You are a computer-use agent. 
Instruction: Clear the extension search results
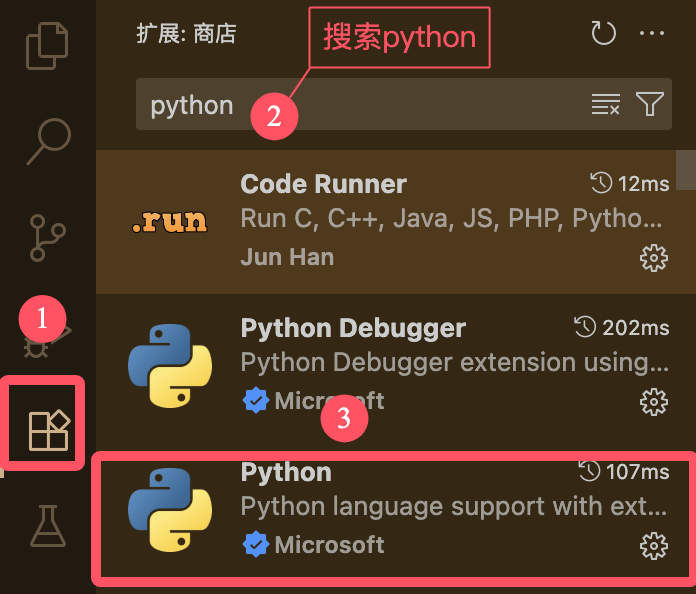[605, 104]
